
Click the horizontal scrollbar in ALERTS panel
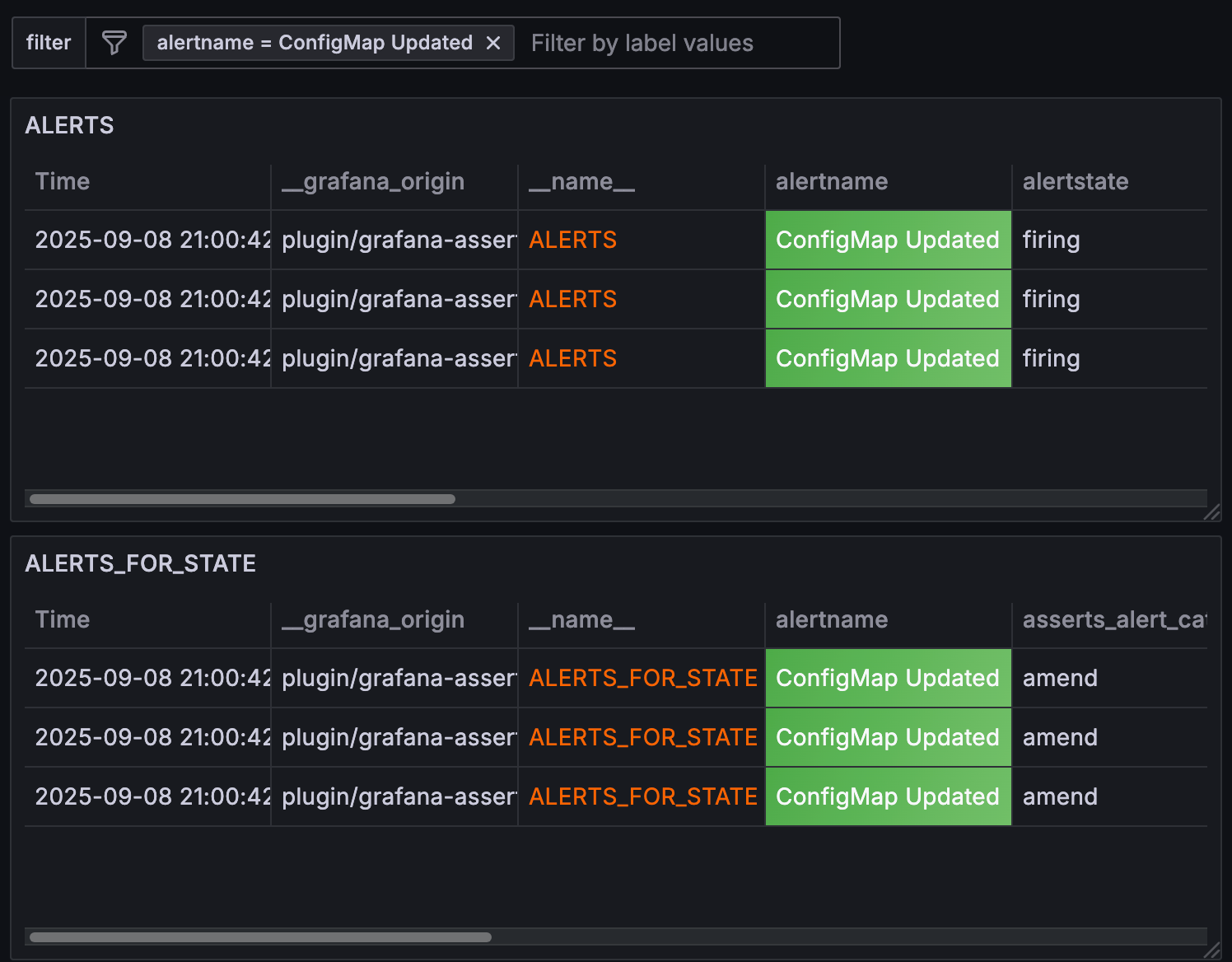coord(242,499)
